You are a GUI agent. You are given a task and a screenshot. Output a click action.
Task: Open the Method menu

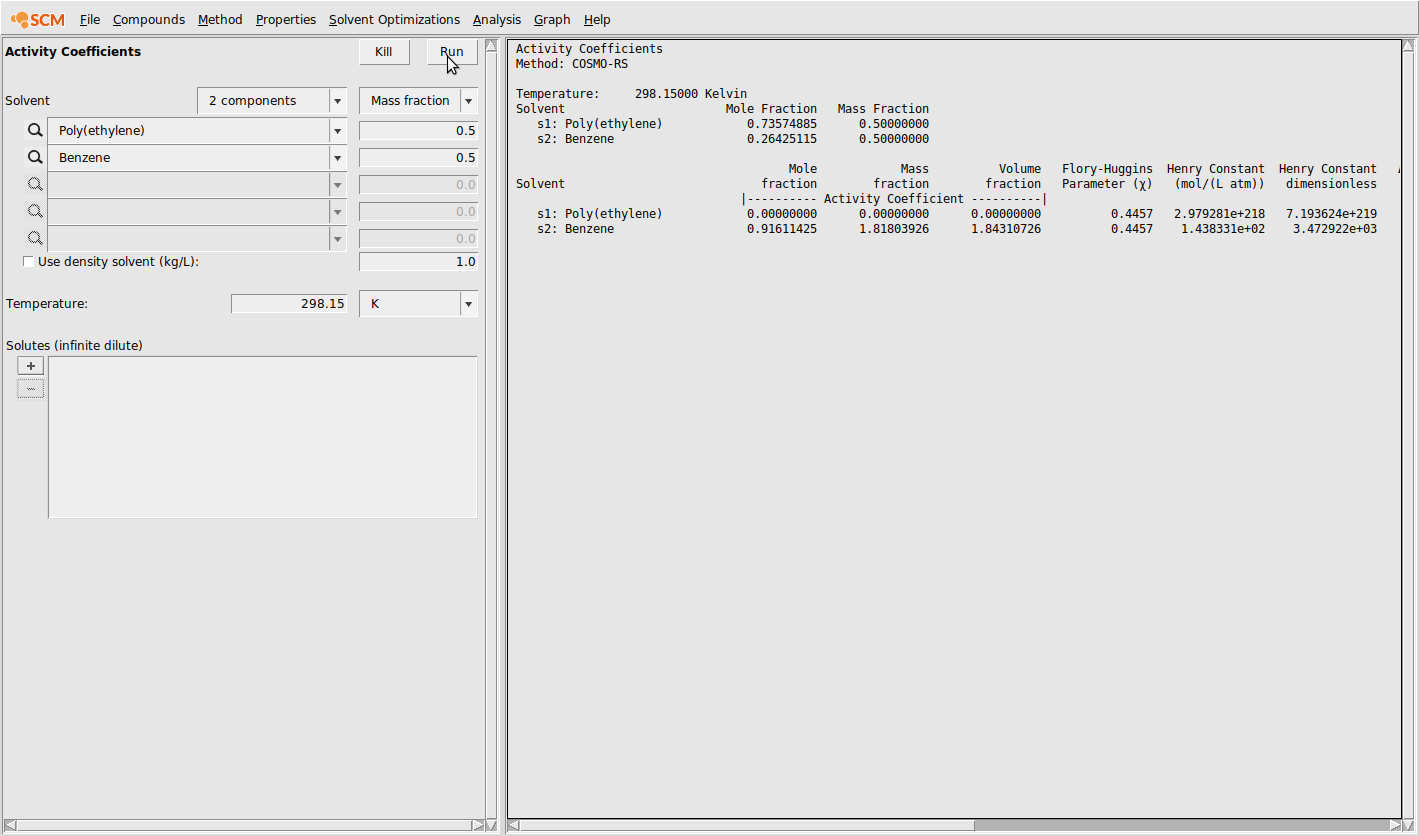pyautogui.click(x=220, y=19)
